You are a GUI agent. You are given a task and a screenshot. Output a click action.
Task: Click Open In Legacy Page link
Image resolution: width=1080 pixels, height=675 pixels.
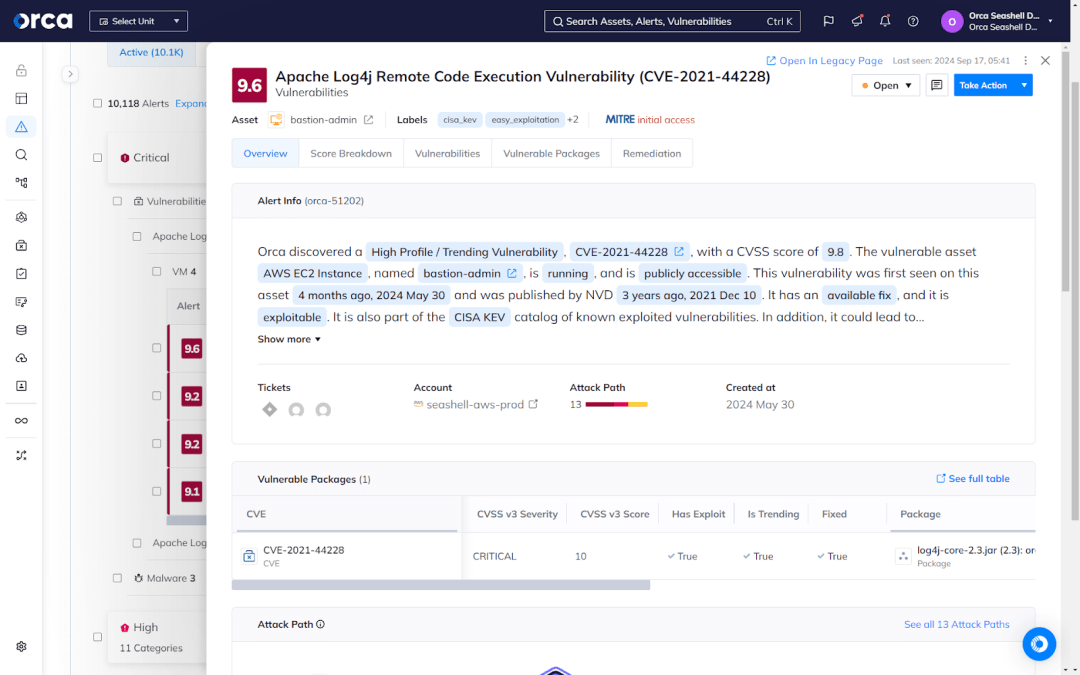tap(824, 61)
